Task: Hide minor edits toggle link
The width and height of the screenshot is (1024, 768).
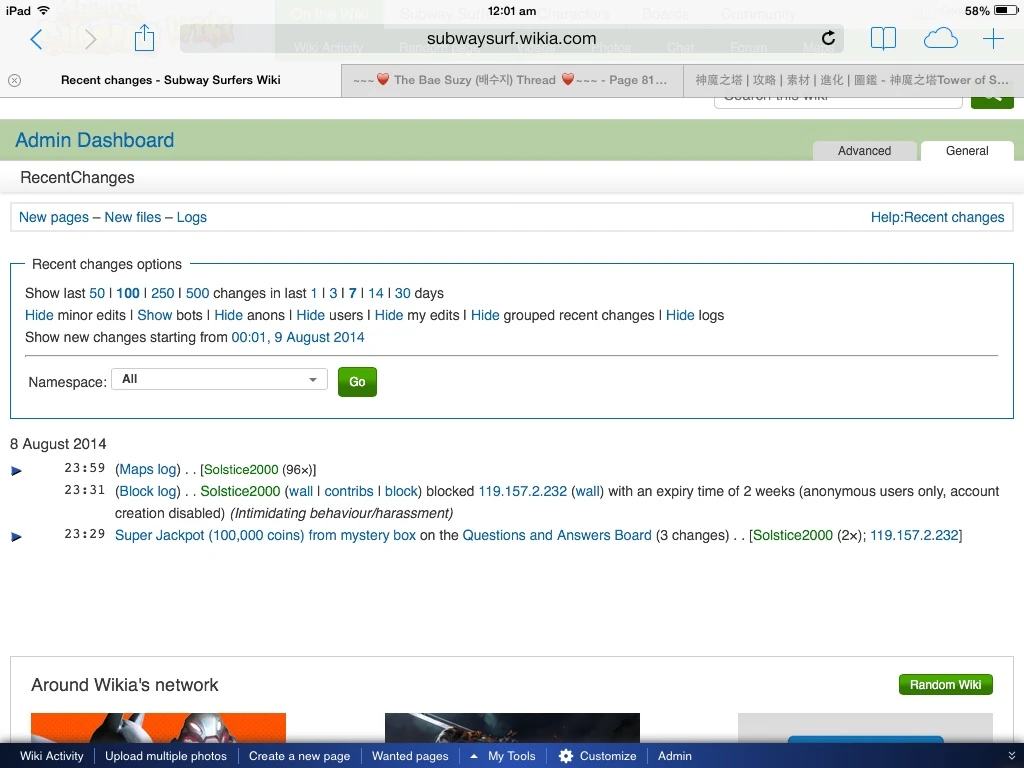Action: pos(39,315)
